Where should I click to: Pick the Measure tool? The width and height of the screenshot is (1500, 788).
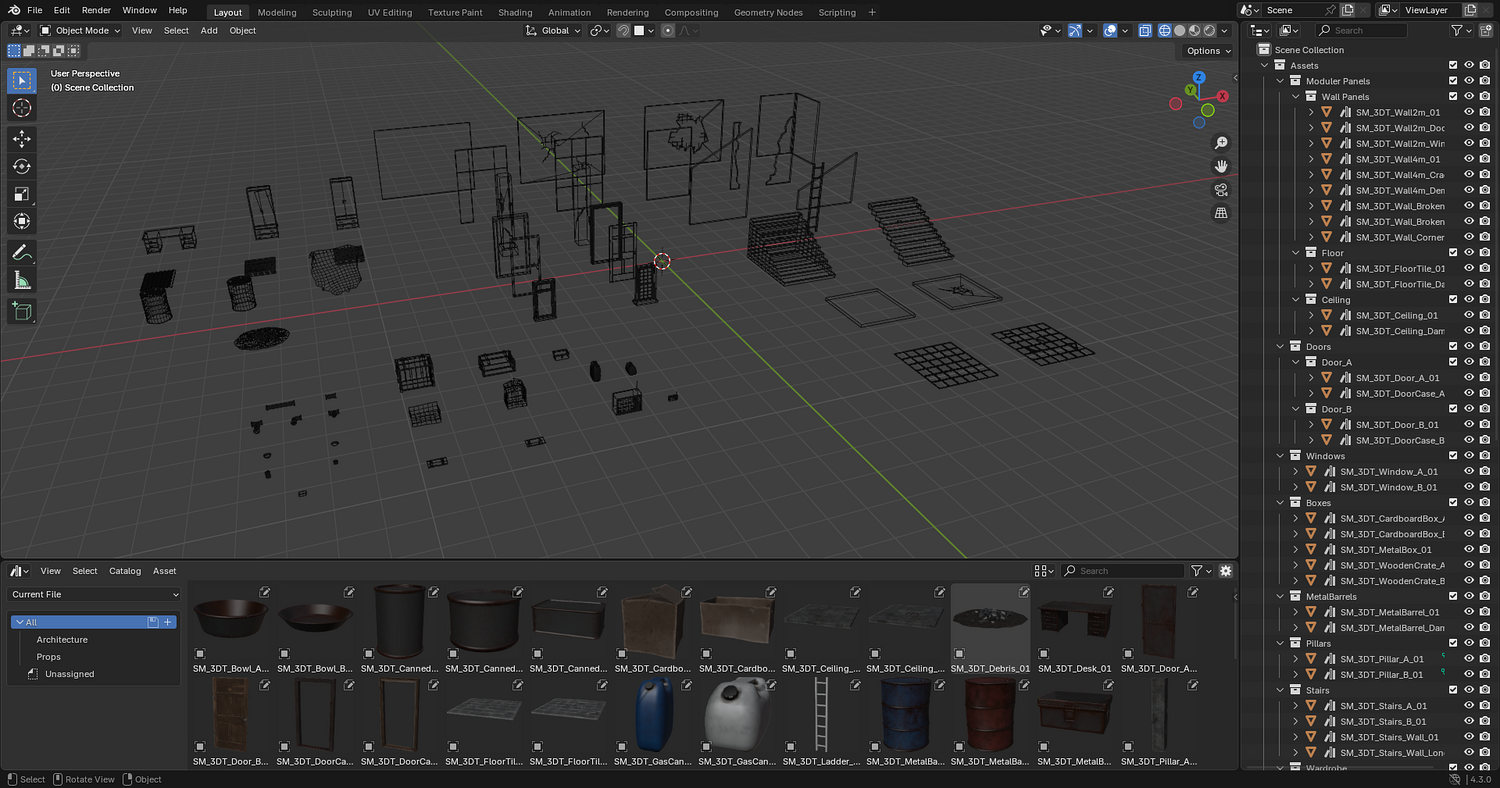click(x=22, y=280)
